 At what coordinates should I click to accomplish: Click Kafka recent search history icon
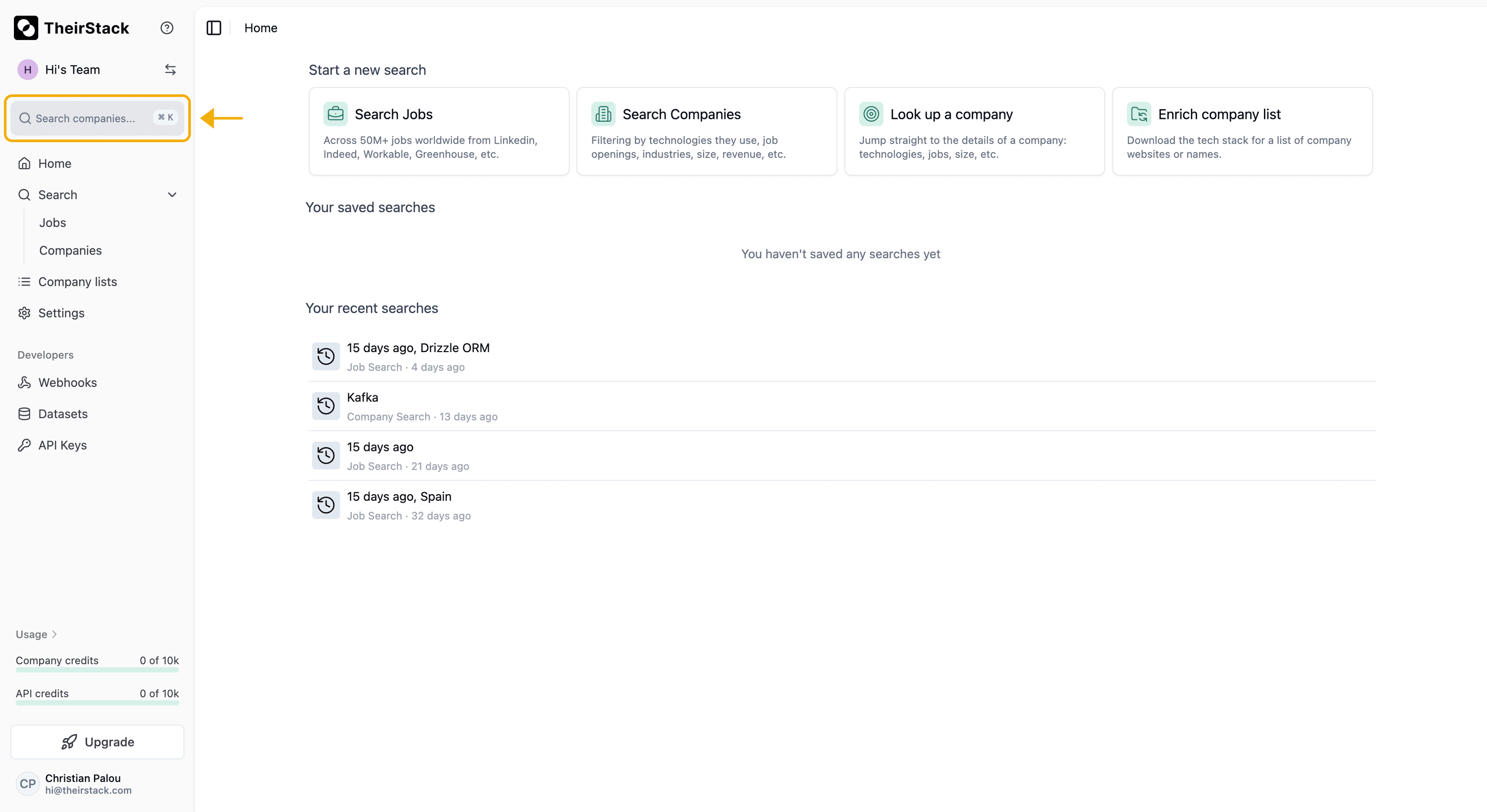(x=326, y=406)
